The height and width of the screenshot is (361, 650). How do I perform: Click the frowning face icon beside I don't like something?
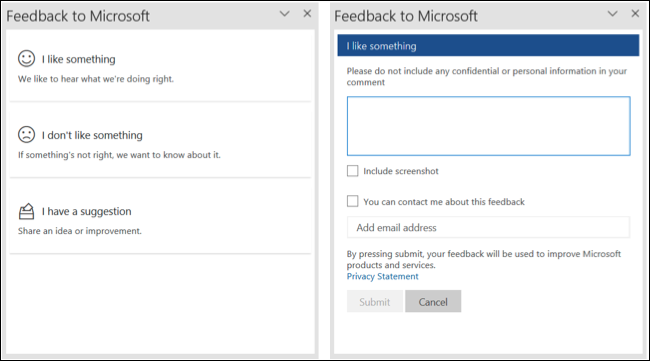point(26,134)
